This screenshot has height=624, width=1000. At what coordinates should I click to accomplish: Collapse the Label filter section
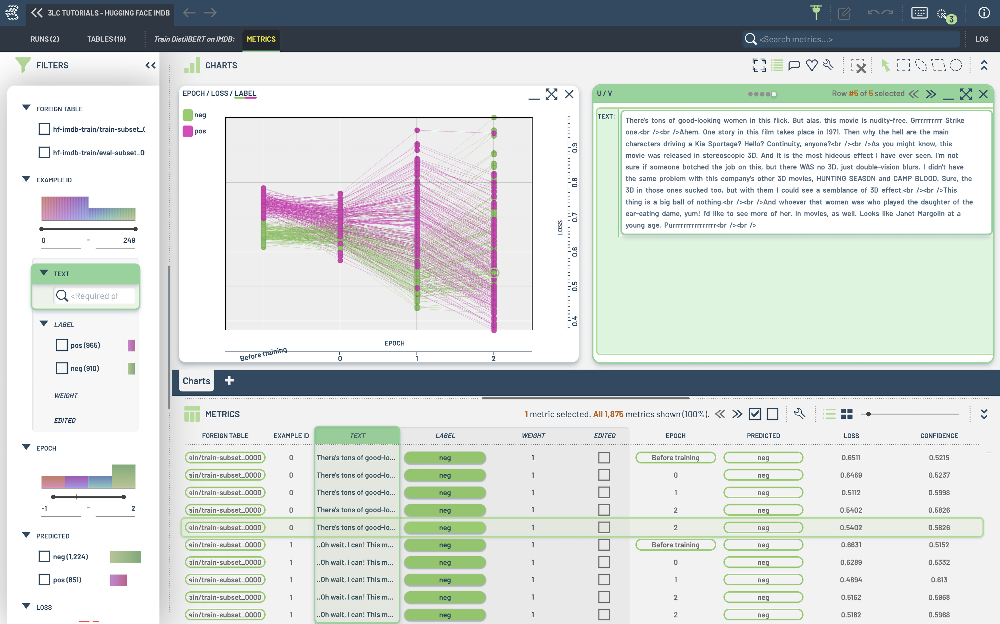(44, 324)
